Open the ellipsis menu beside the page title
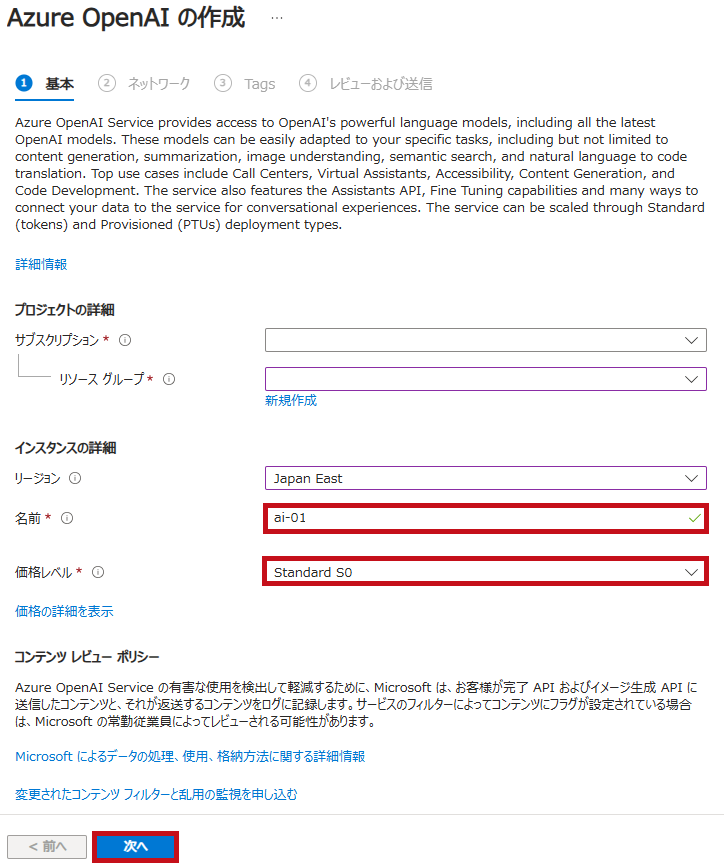 tap(277, 18)
